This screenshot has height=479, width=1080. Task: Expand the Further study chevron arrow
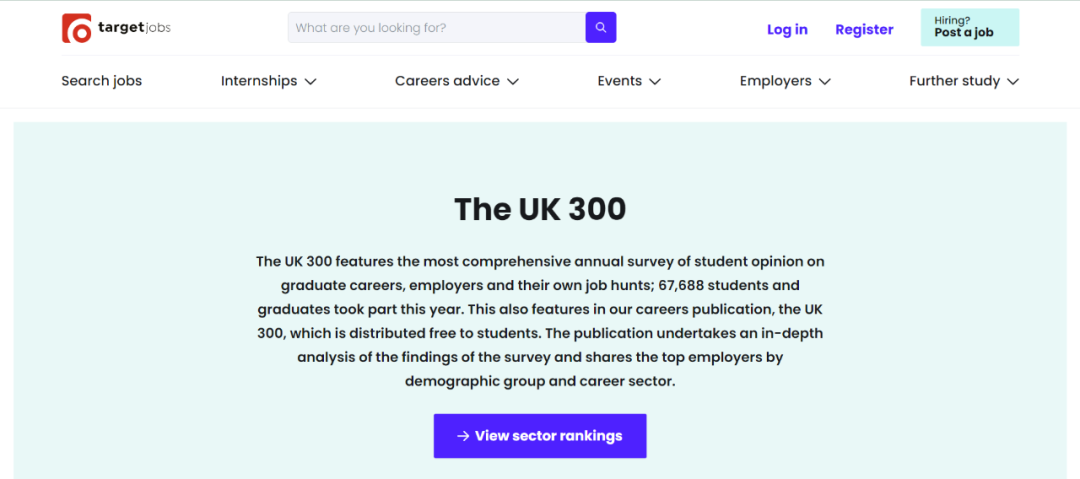(1013, 82)
